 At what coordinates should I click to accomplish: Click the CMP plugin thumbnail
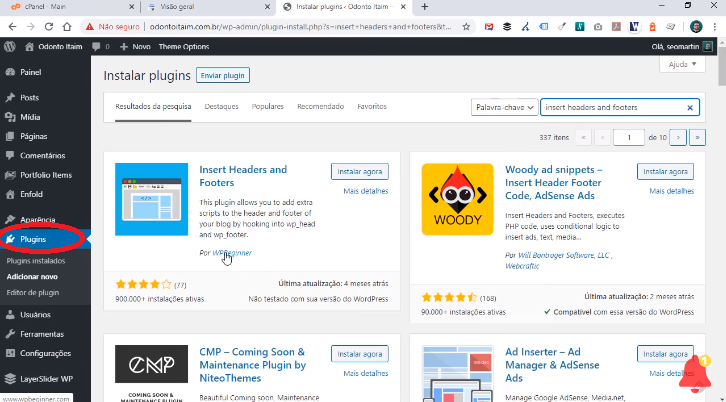pos(151,373)
